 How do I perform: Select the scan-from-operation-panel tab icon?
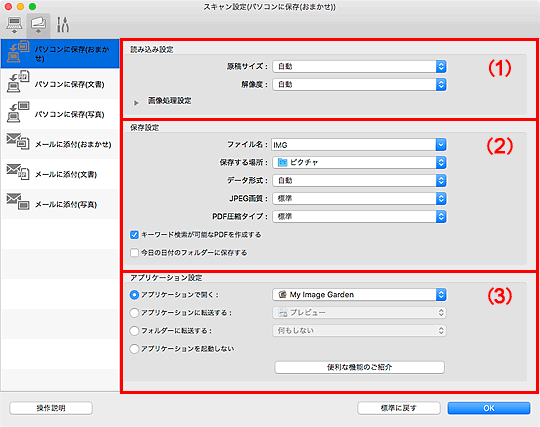[x=38, y=25]
